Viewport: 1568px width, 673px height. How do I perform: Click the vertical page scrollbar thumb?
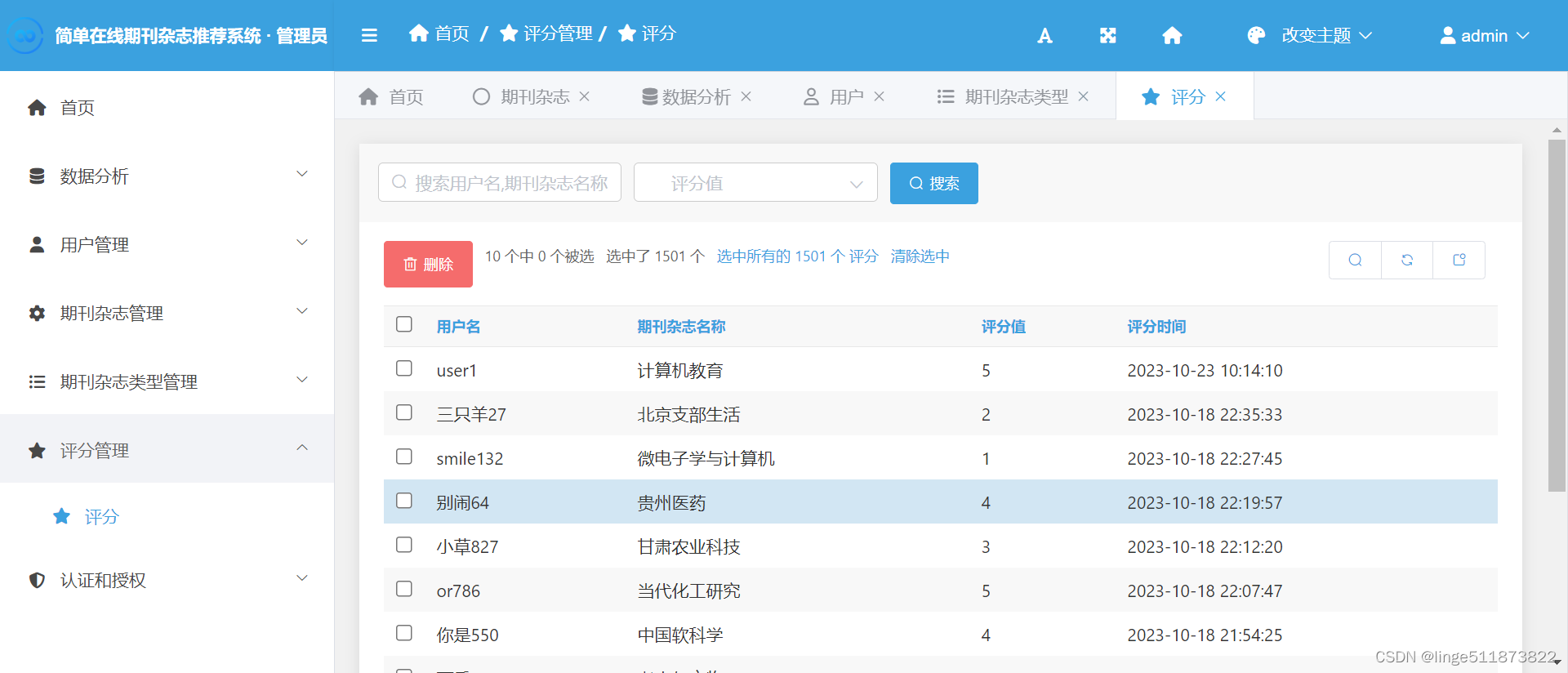(x=1557, y=315)
